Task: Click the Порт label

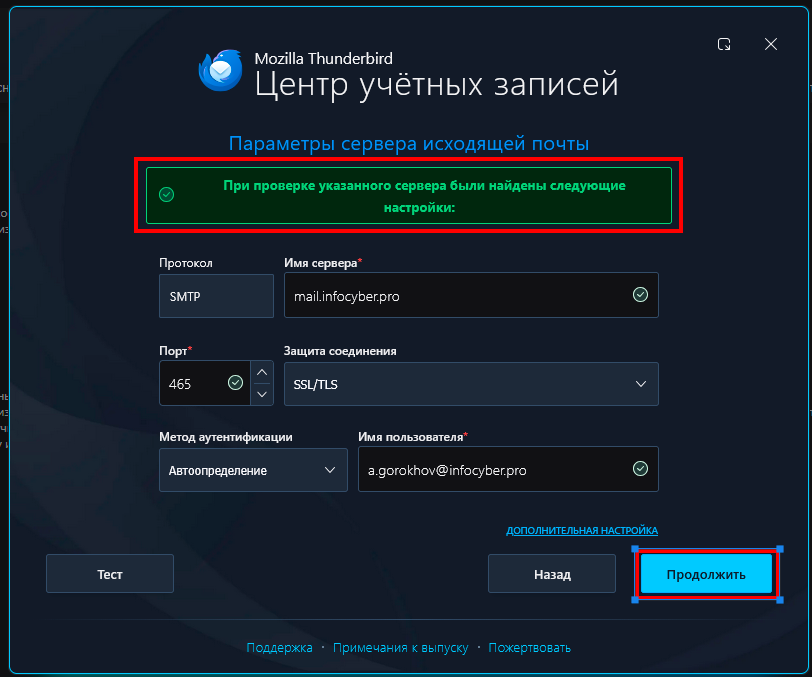Action: pos(173,351)
